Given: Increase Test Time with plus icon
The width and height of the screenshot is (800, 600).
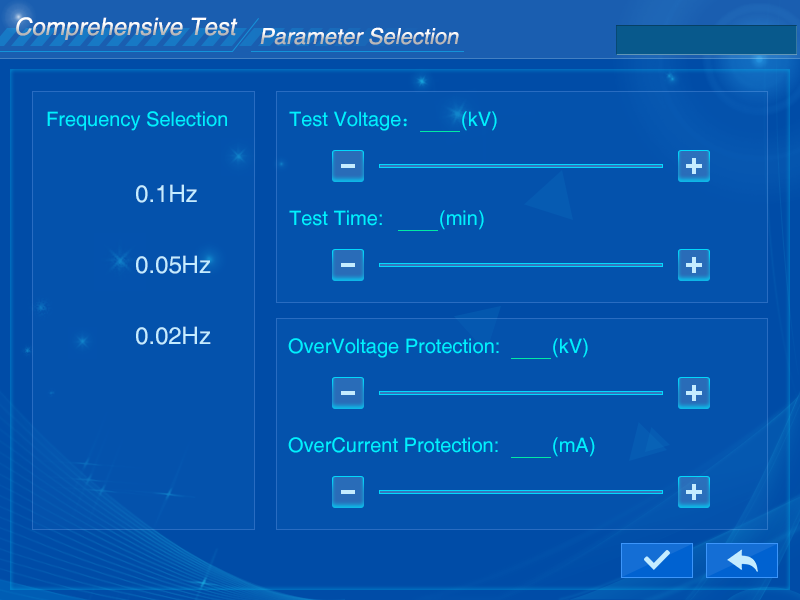Looking at the screenshot, I should point(693,265).
